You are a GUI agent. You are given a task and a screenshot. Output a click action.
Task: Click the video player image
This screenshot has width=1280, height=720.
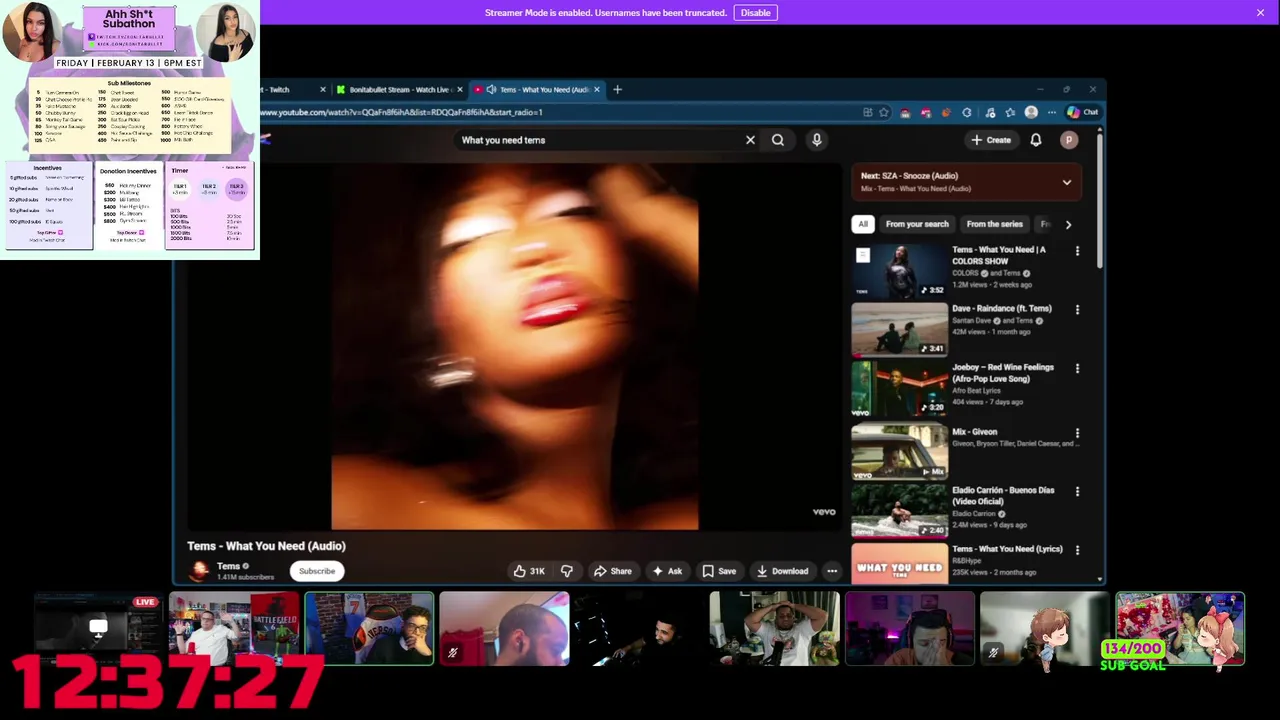515,347
